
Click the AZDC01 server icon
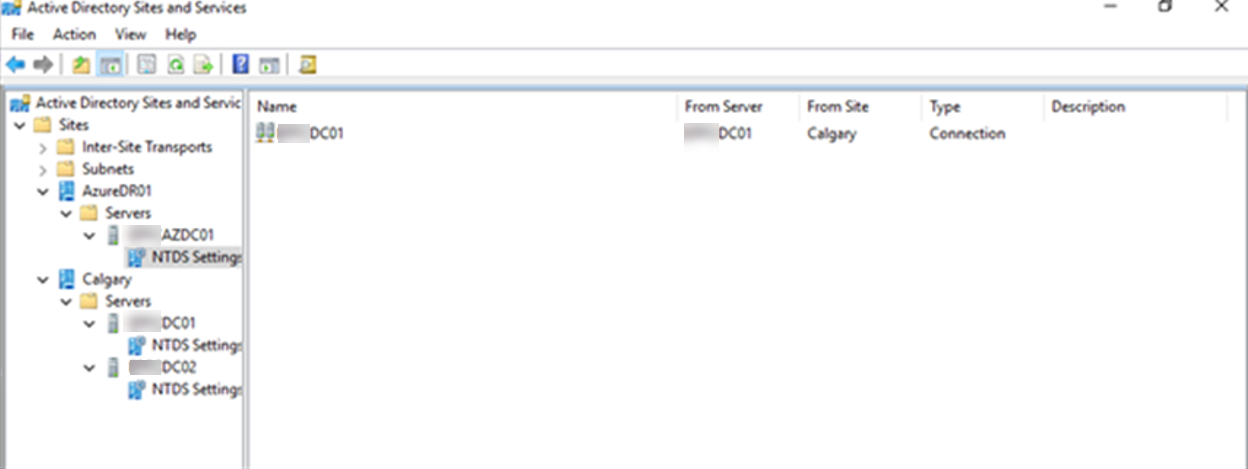114,235
